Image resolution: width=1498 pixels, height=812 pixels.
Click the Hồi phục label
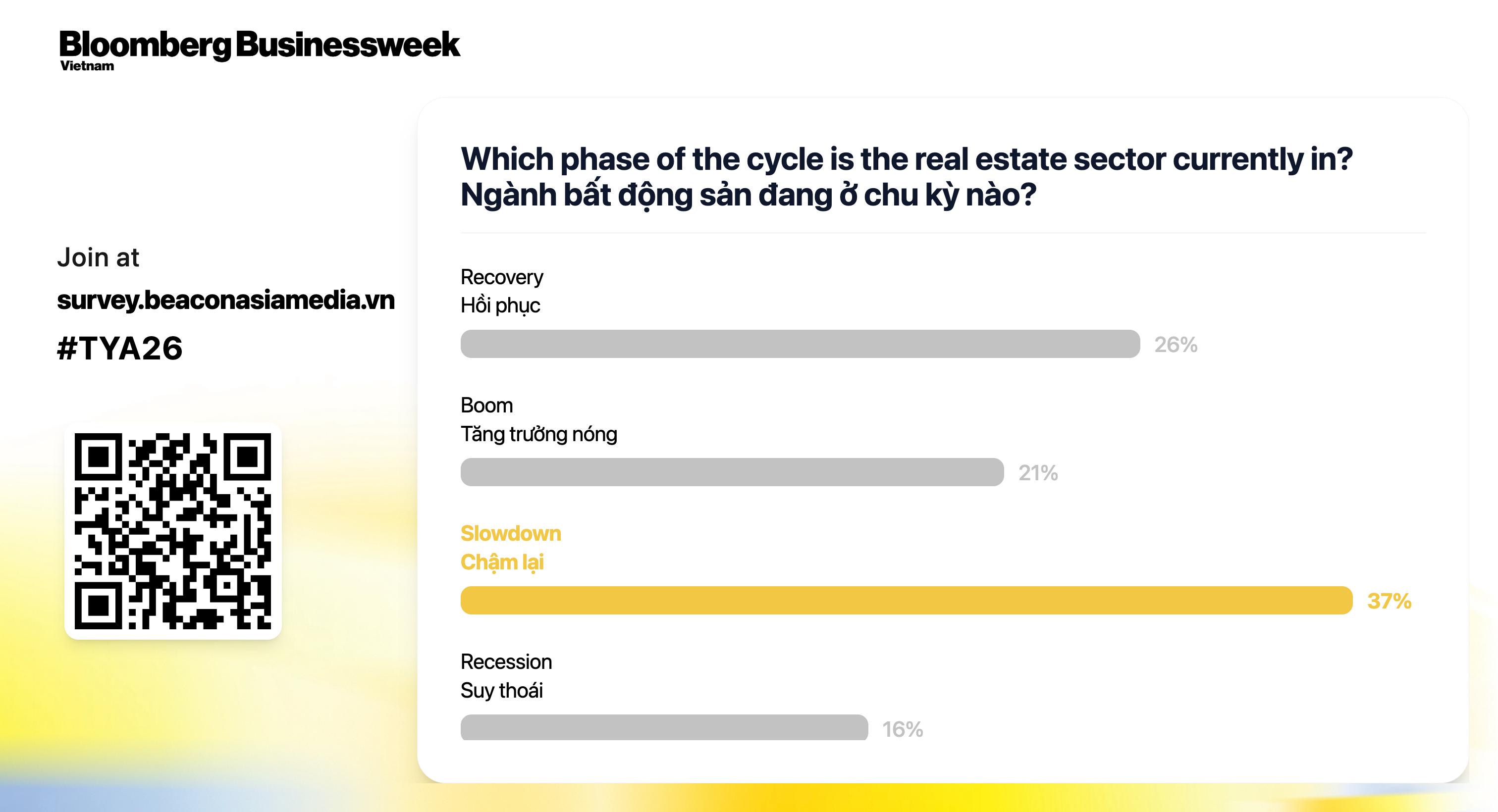pos(500,305)
